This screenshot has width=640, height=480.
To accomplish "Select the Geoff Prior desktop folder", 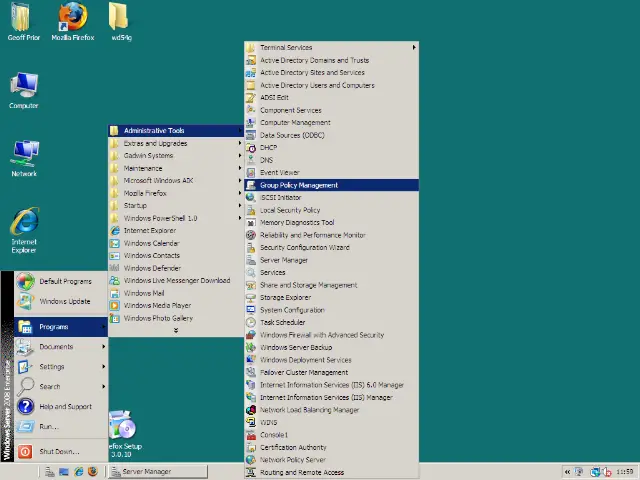I will click(24, 21).
